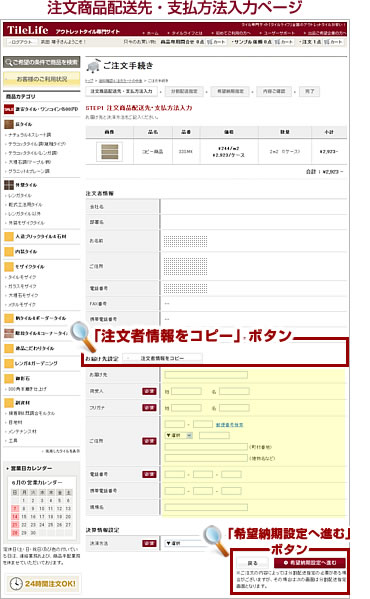Focus the first 携帯電話番号 field in delivery settings

[x=174, y=491]
